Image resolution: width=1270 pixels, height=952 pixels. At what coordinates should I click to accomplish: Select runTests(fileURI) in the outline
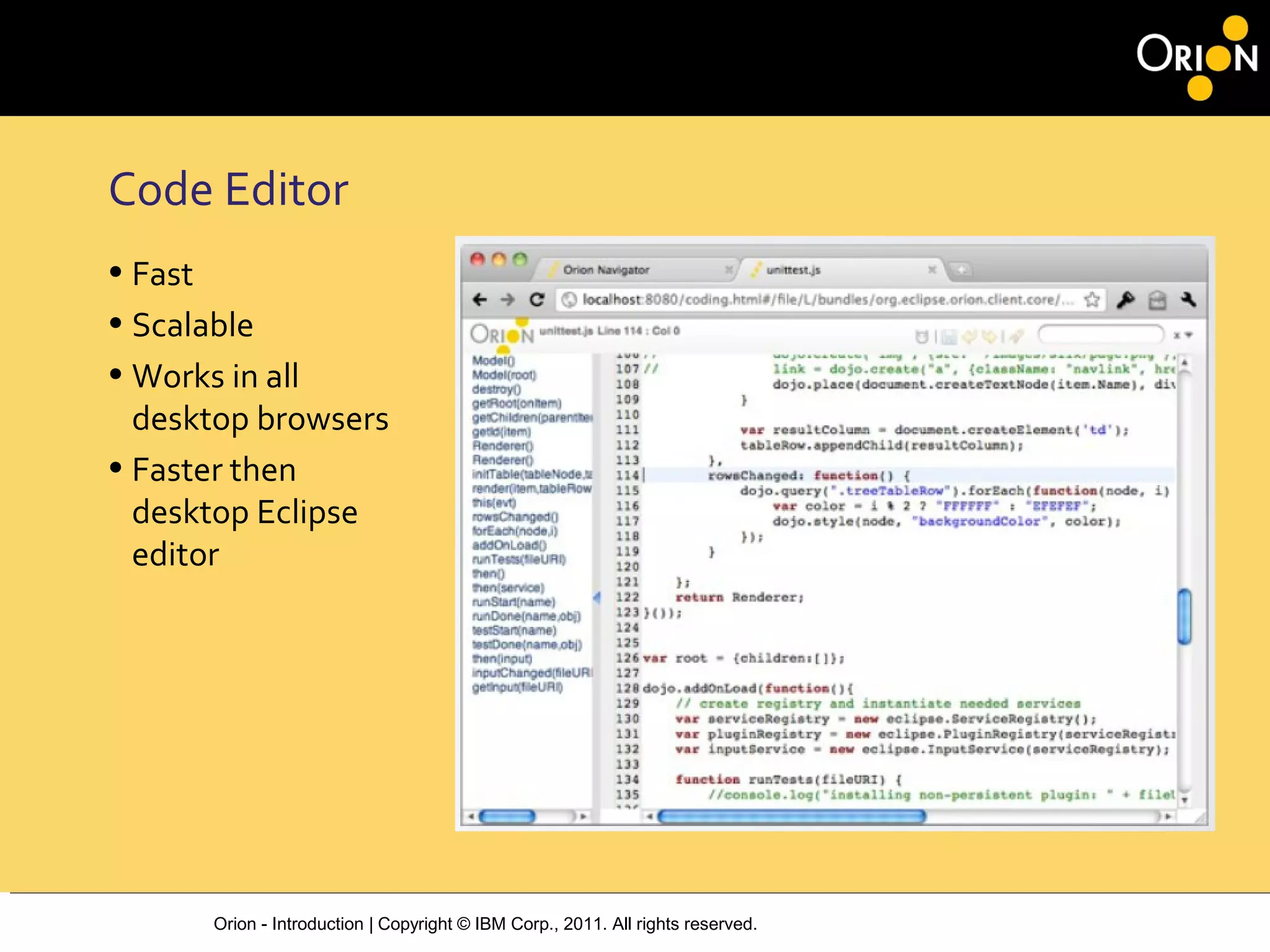tap(519, 560)
